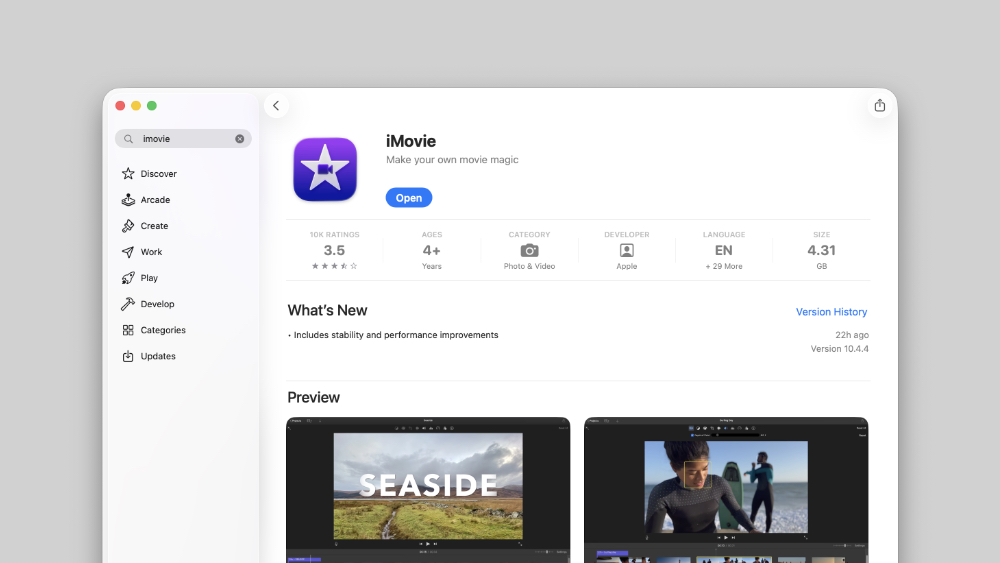The width and height of the screenshot is (1000, 563).
Task: Select Create in the sidebar
Action: coord(154,226)
